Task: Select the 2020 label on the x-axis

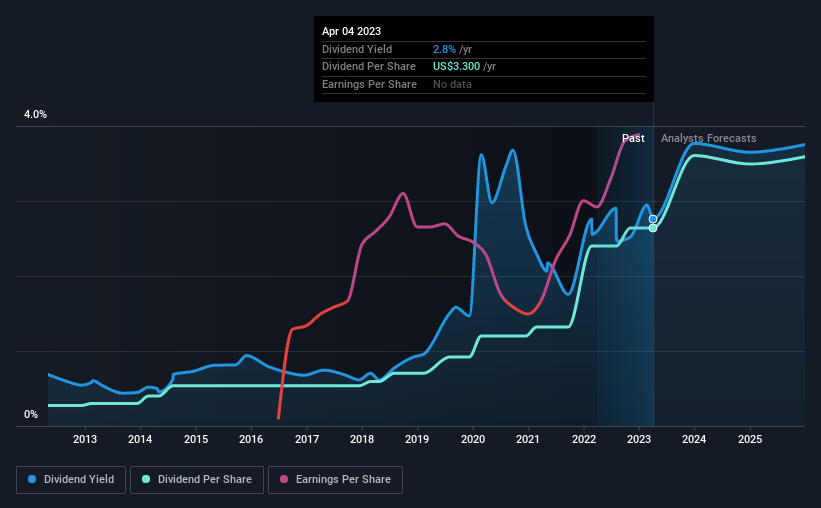Action: click(x=473, y=439)
